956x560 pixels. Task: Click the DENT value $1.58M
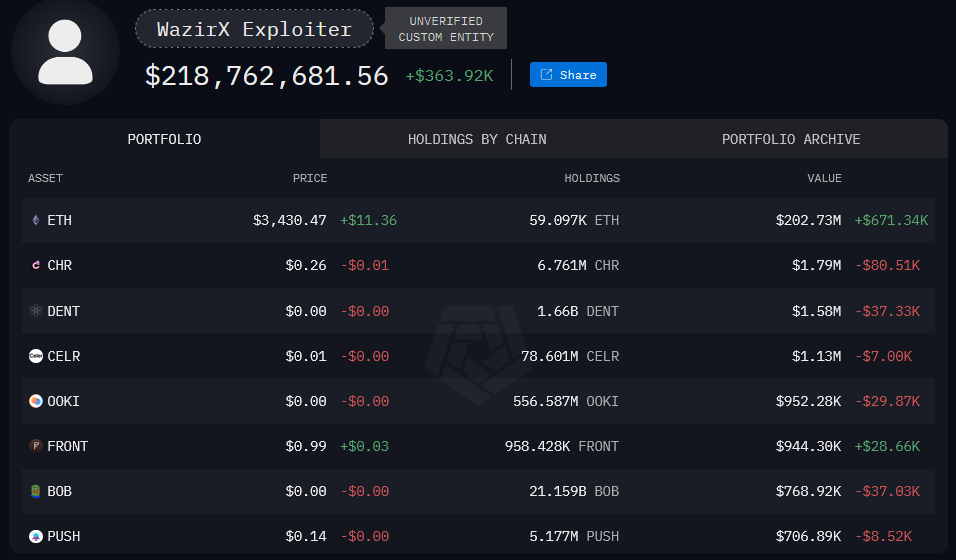(816, 311)
